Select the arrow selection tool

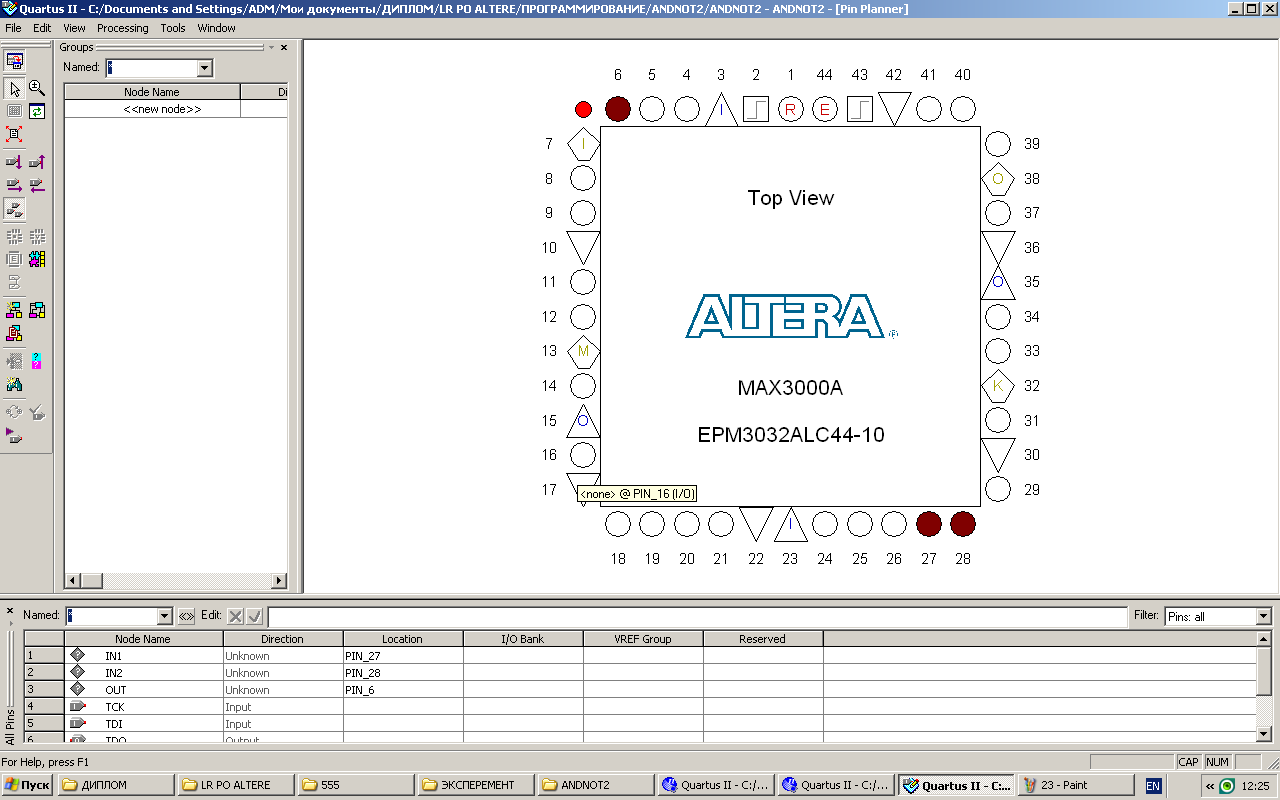(14, 88)
